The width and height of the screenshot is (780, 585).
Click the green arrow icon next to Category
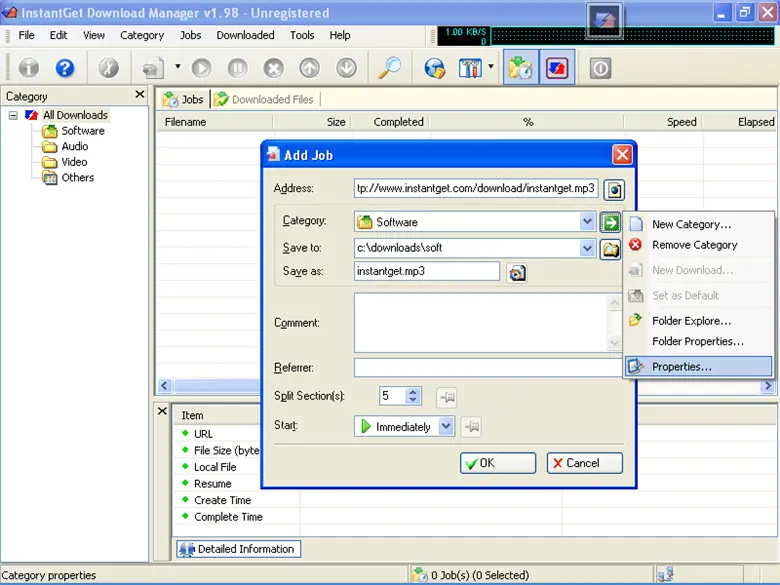coord(611,222)
